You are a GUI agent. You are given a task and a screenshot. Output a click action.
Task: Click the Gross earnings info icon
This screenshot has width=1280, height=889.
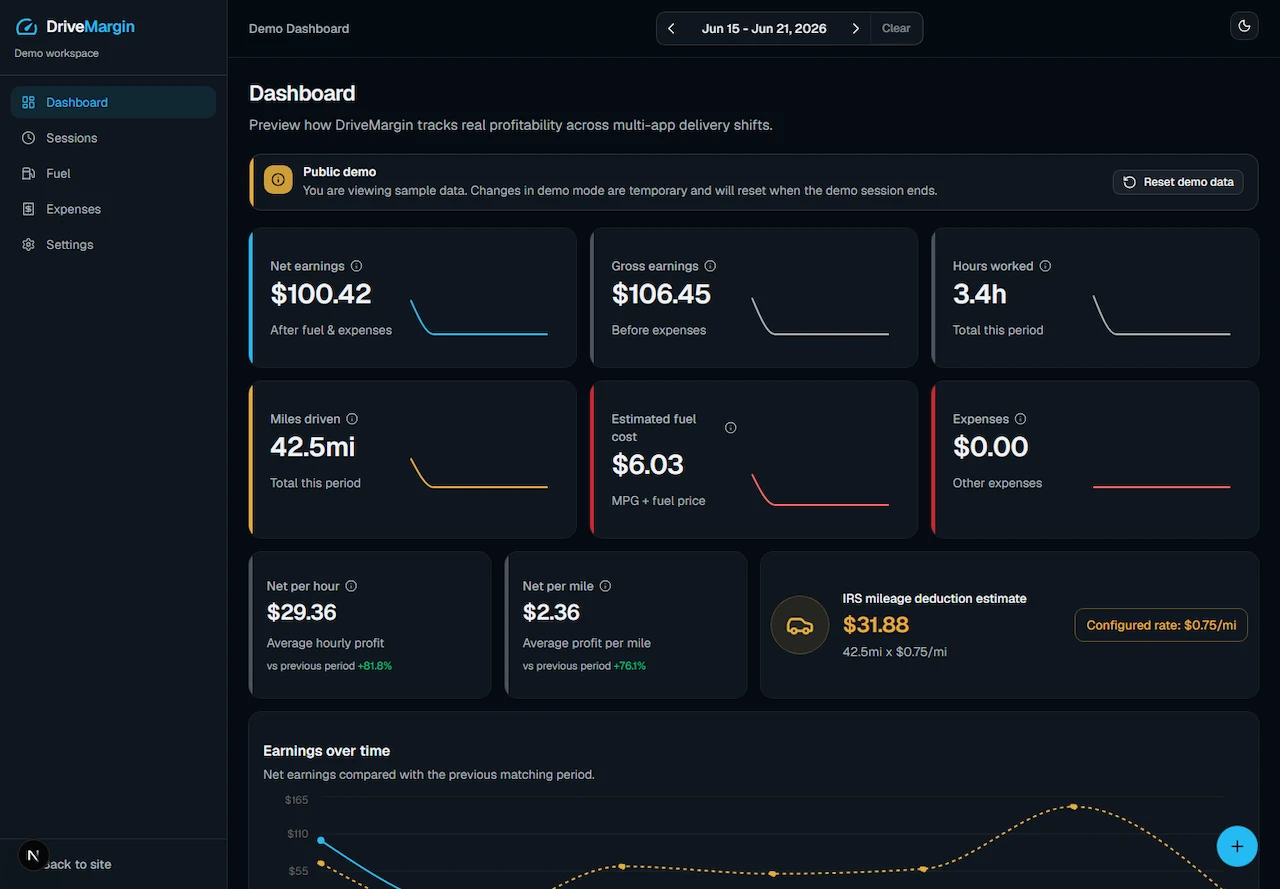click(710, 266)
